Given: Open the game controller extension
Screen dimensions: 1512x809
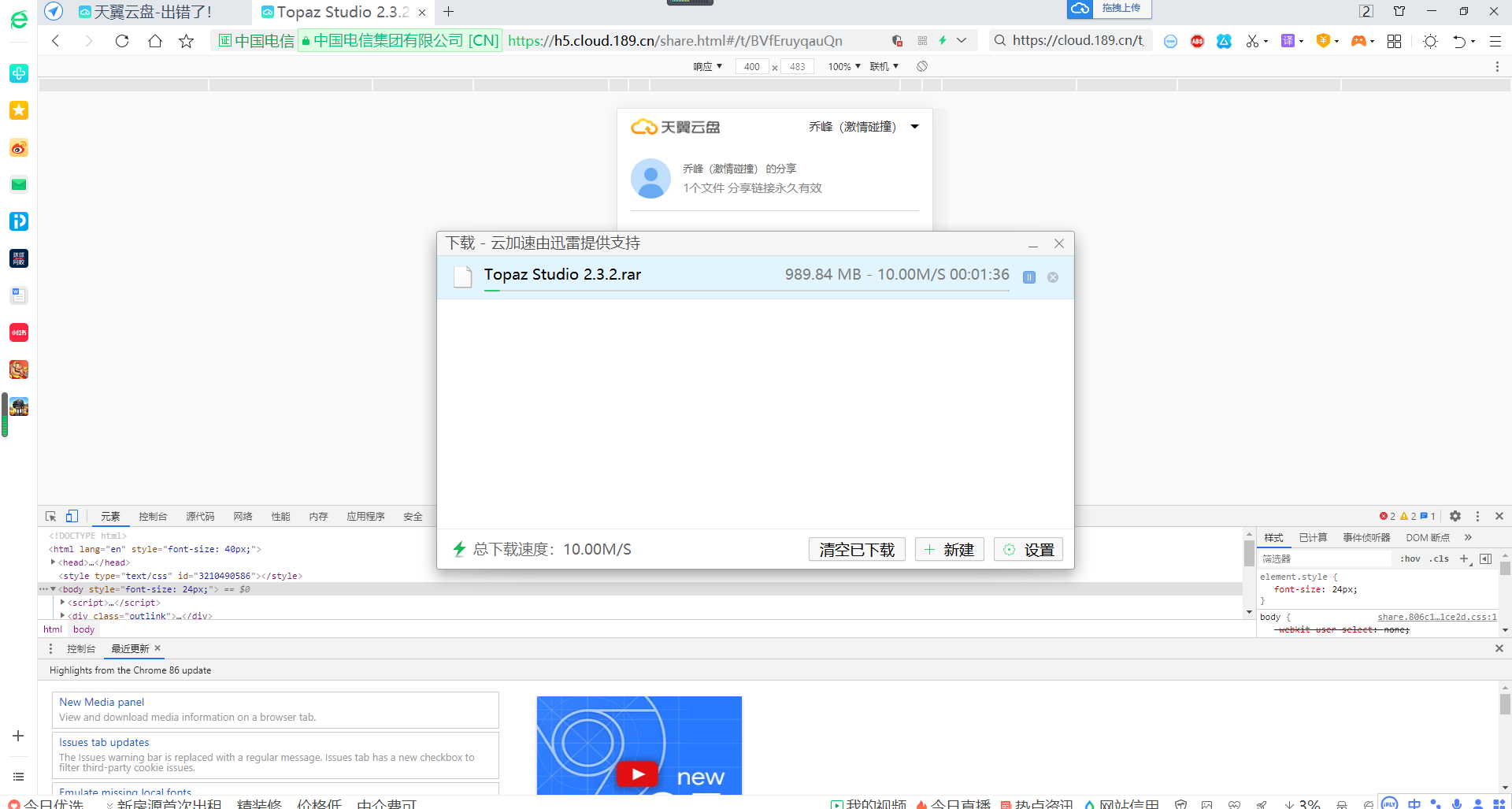Looking at the screenshot, I should click(1359, 40).
